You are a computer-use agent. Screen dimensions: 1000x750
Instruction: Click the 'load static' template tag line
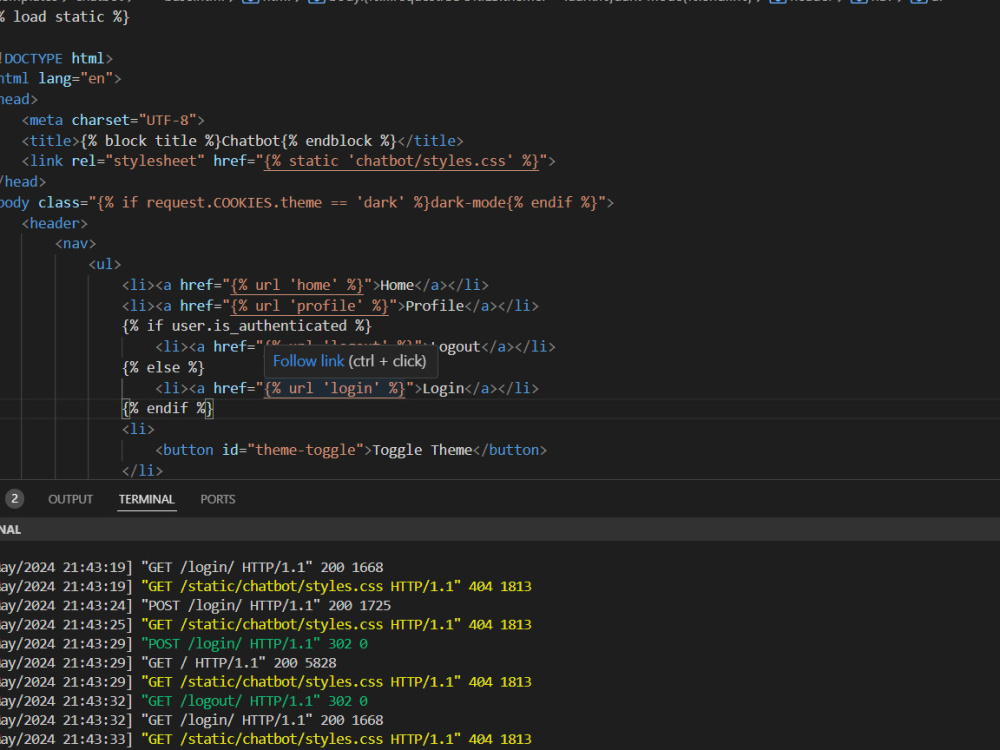(64, 17)
